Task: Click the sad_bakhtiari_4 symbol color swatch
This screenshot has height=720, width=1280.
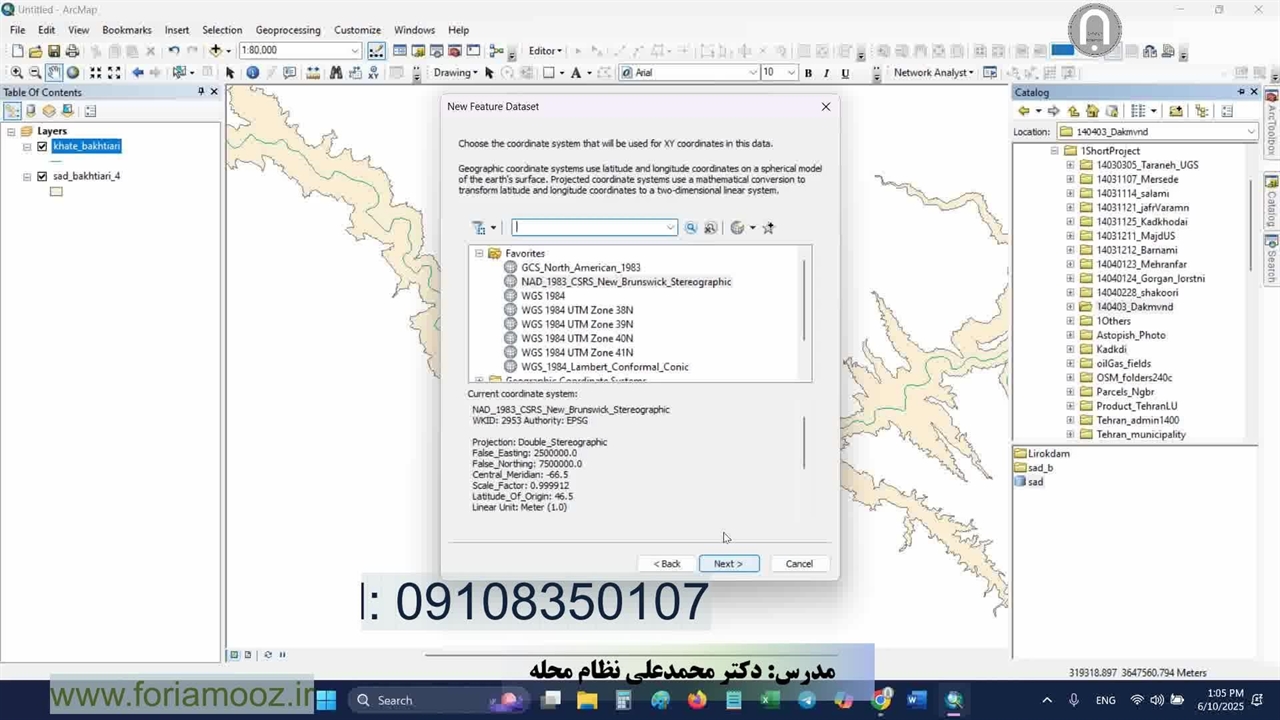Action: click(x=56, y=192)
